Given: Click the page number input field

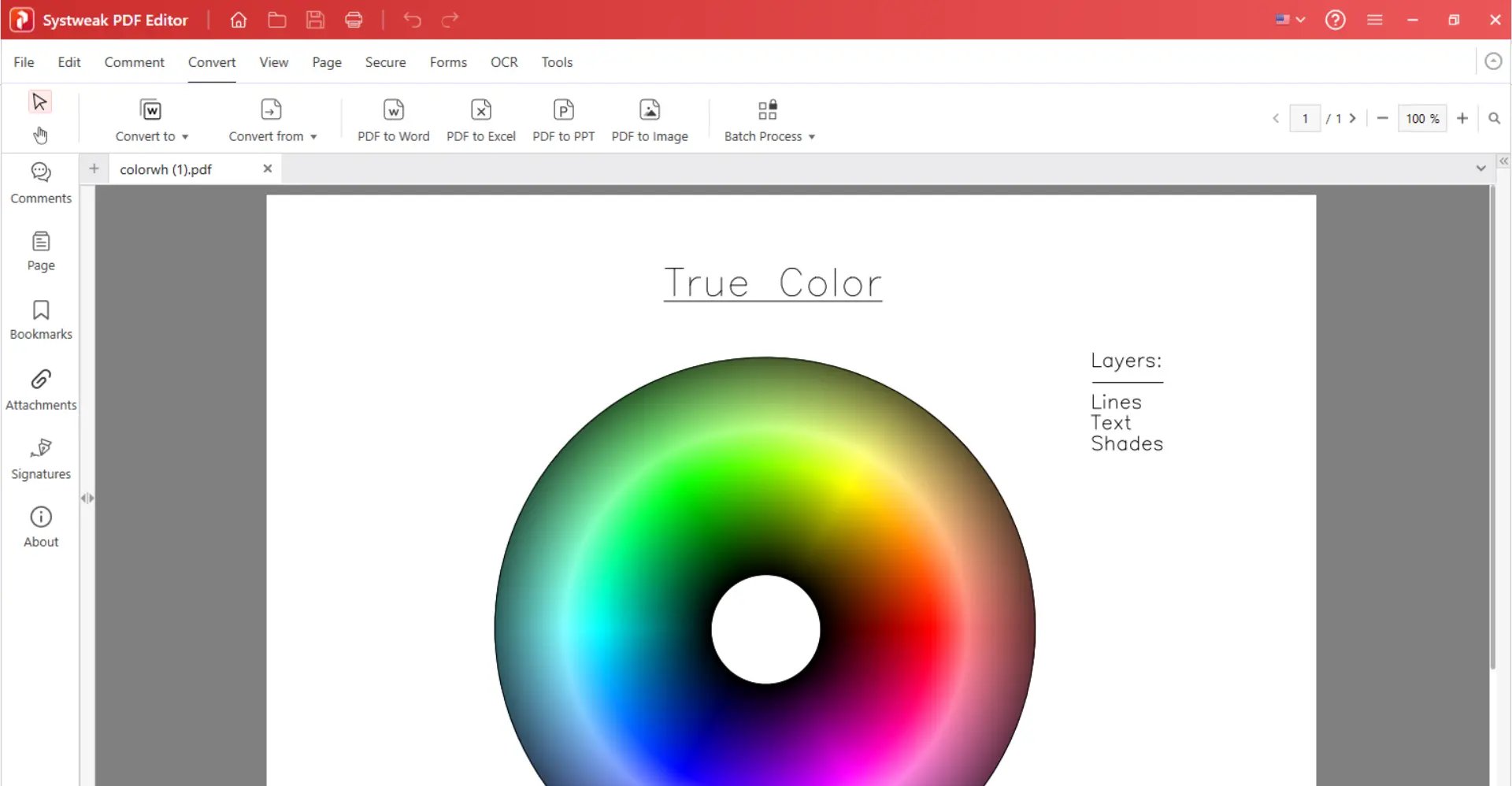Looking at the screenshot, I should click(1305, 118).
